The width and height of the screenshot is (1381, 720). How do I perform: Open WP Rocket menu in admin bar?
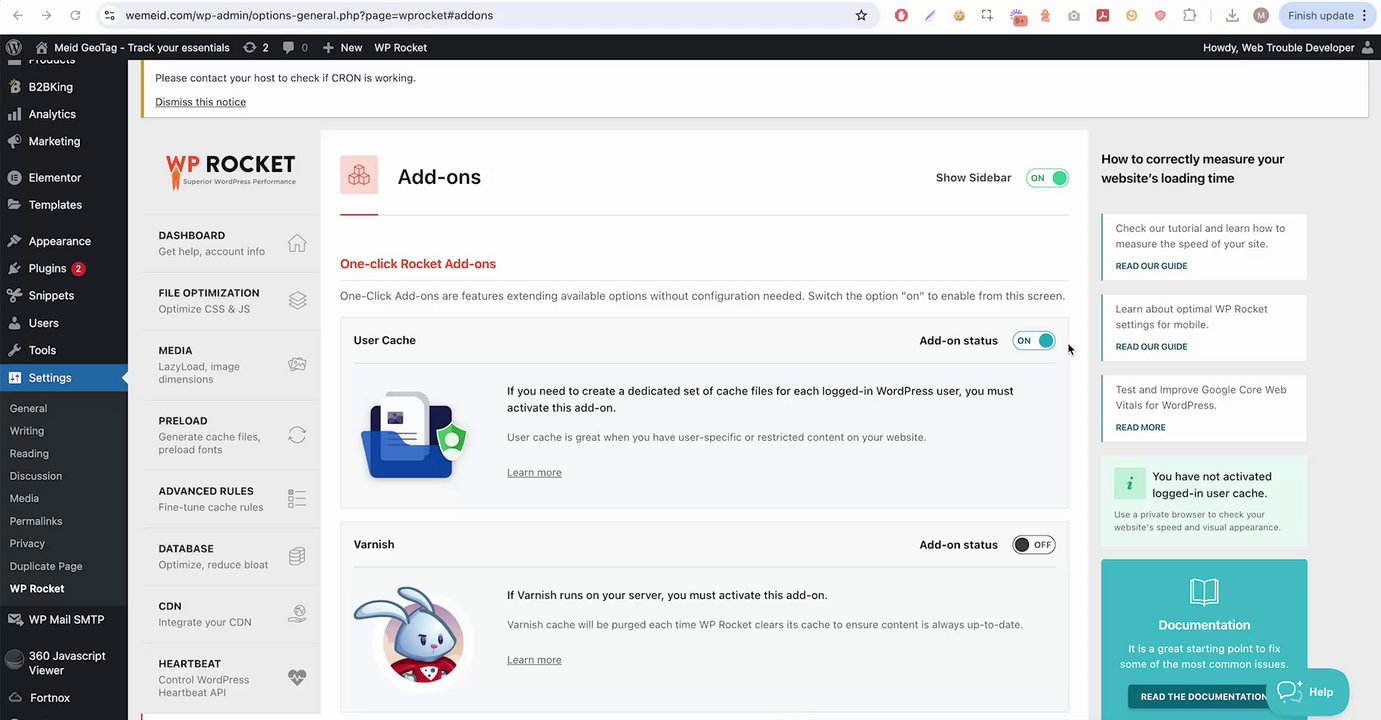(400, 47)
